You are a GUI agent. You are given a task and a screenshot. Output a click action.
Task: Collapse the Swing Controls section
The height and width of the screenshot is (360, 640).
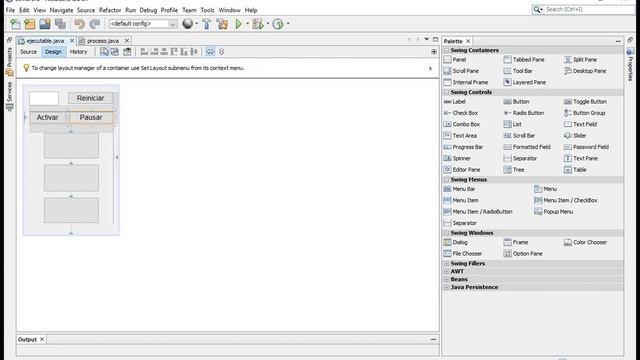447,92
